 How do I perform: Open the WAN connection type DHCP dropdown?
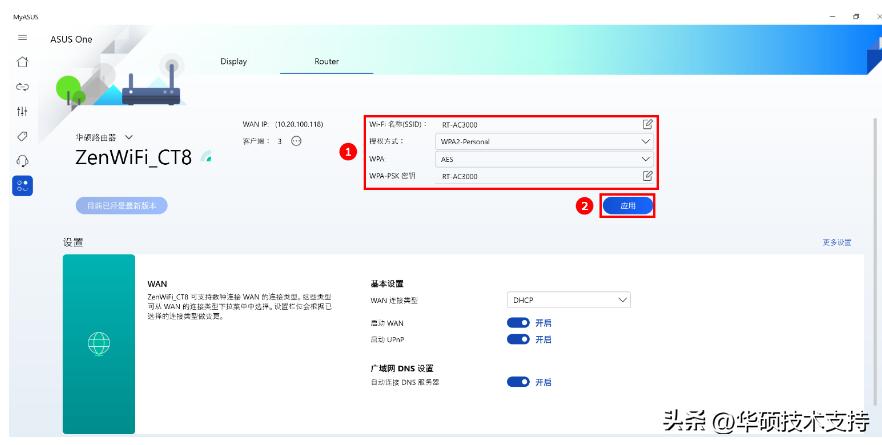pos(569,300)
